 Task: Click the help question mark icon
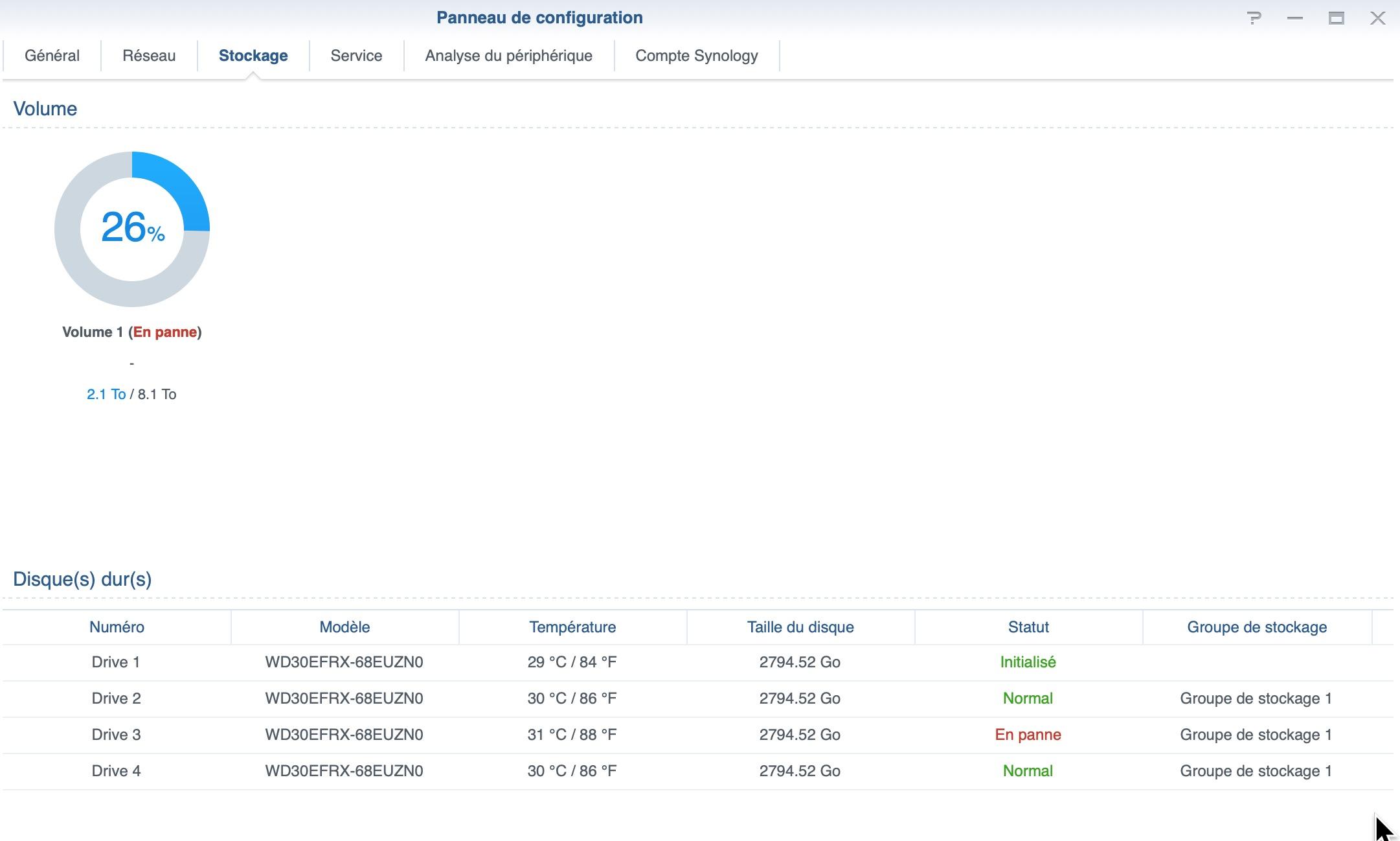1254,18
